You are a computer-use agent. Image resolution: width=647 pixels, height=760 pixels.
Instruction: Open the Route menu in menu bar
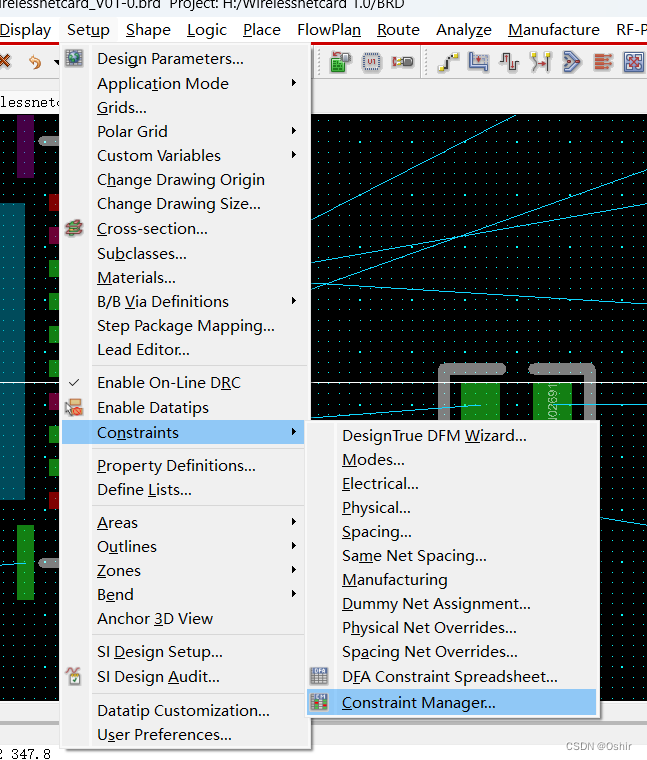coord(398,30)
